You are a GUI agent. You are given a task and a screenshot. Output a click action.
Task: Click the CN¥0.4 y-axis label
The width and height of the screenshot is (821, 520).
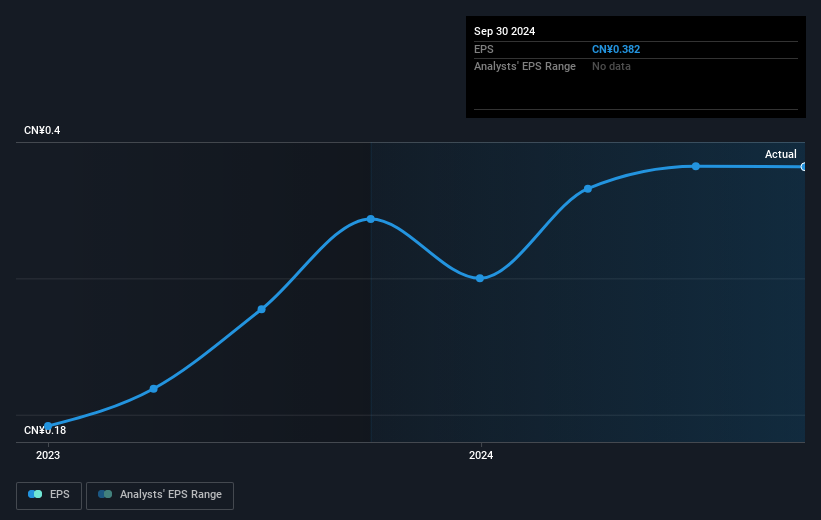pos(42,130)
